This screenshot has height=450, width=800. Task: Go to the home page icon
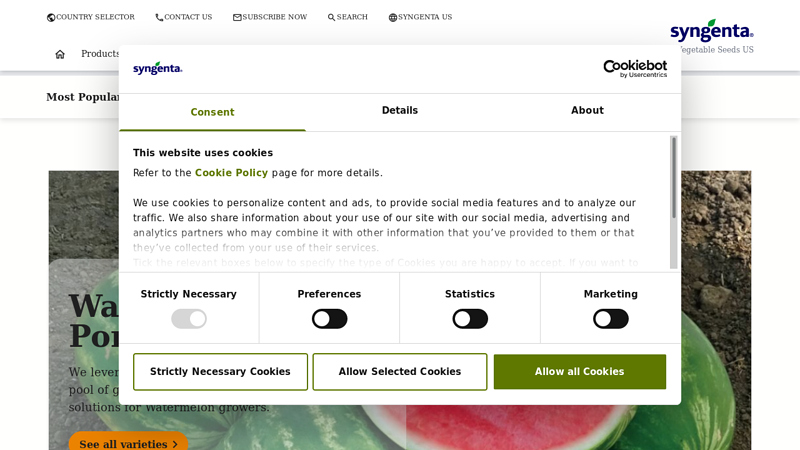pyautogui.click(x=60, y=54)
